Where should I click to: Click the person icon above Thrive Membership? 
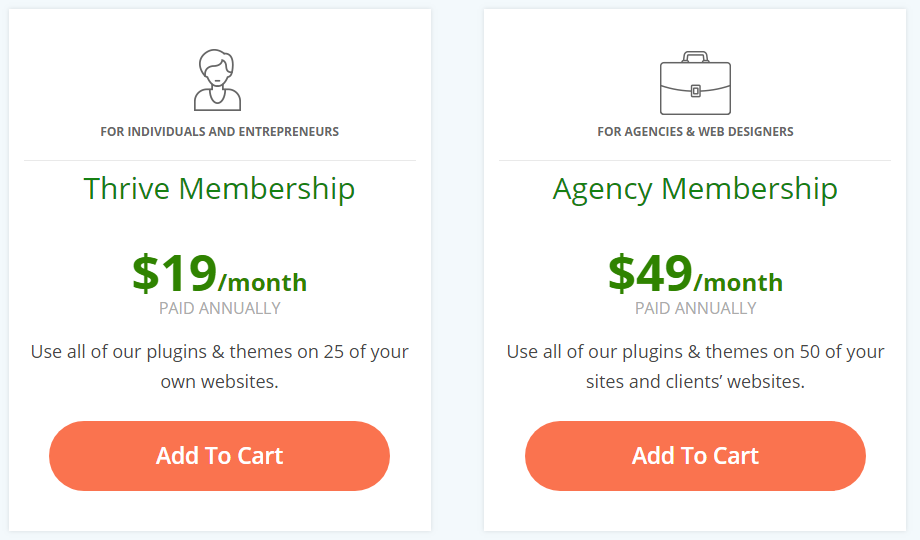(x=218, y=80)
